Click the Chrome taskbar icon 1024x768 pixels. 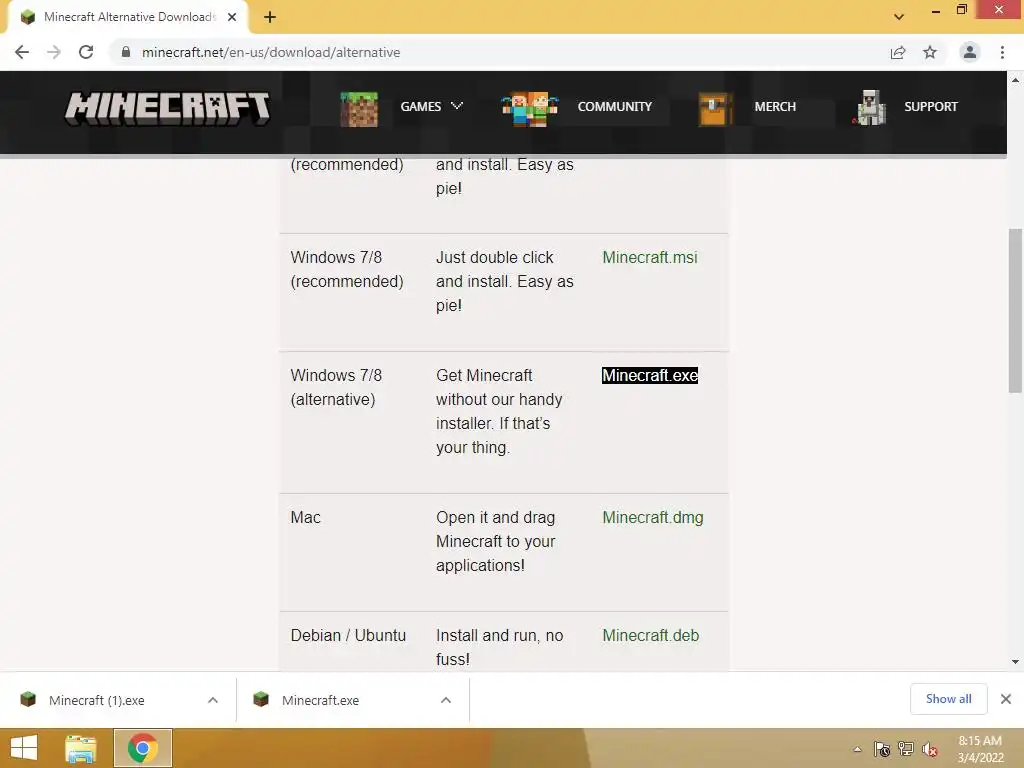143,748
